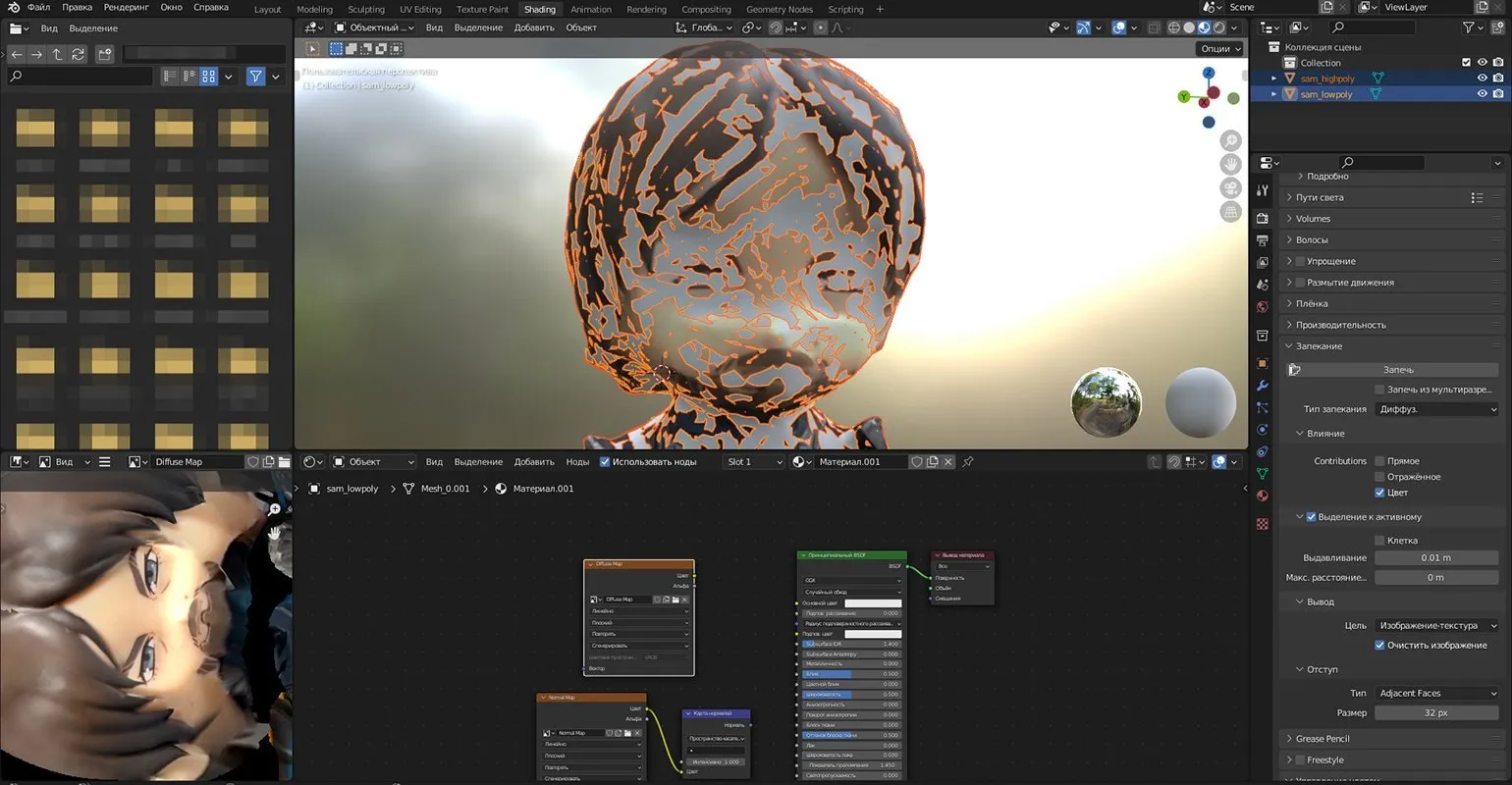Click create new directory icon
Screen dimensions: 1512x785
click(x=104, y=55)
